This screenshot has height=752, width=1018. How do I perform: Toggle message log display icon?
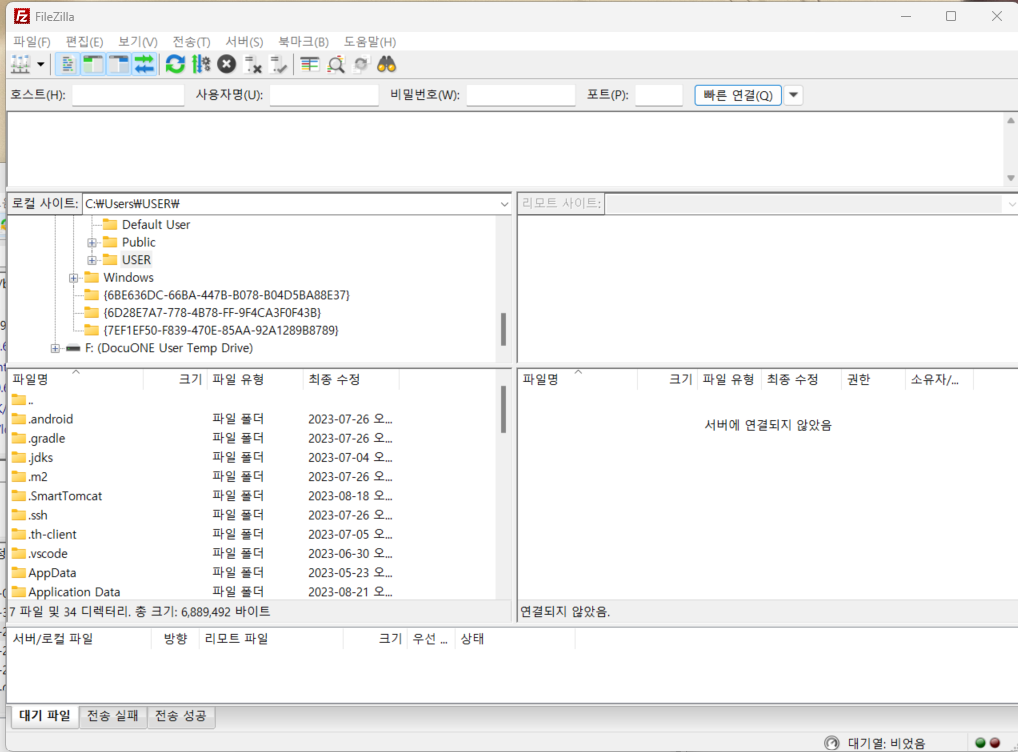[68, 64]
